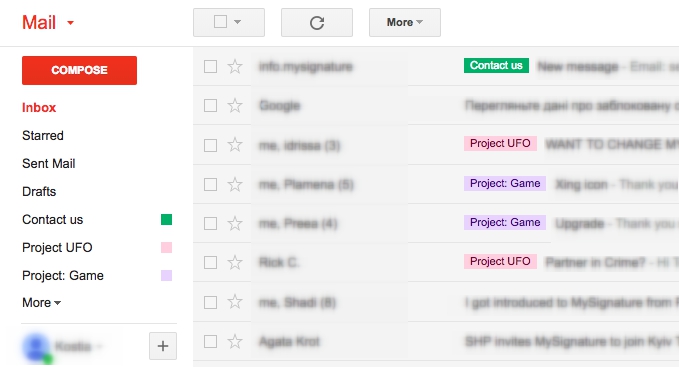Open the Starred folder
The width and height of the screenshot is (679, 367).
pyautogui.click(x=43, y=135)
